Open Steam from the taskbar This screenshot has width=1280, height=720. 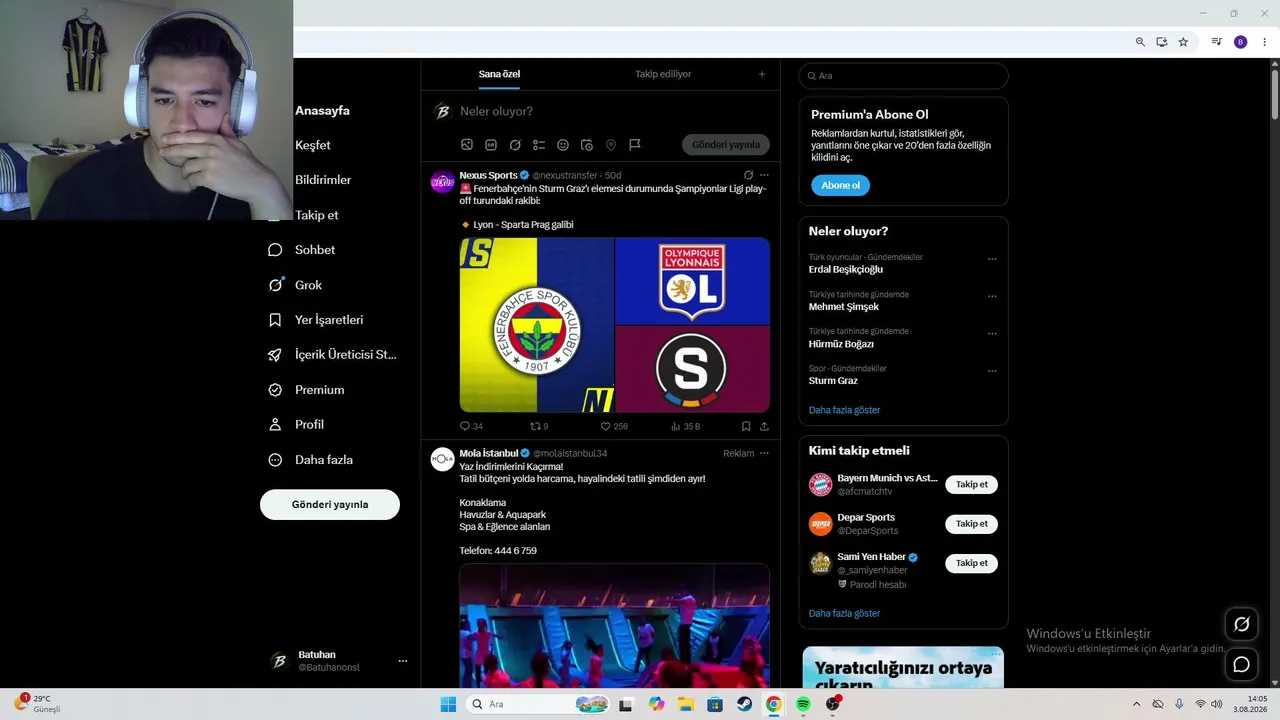pyautogui.click(x=744, y=704)
